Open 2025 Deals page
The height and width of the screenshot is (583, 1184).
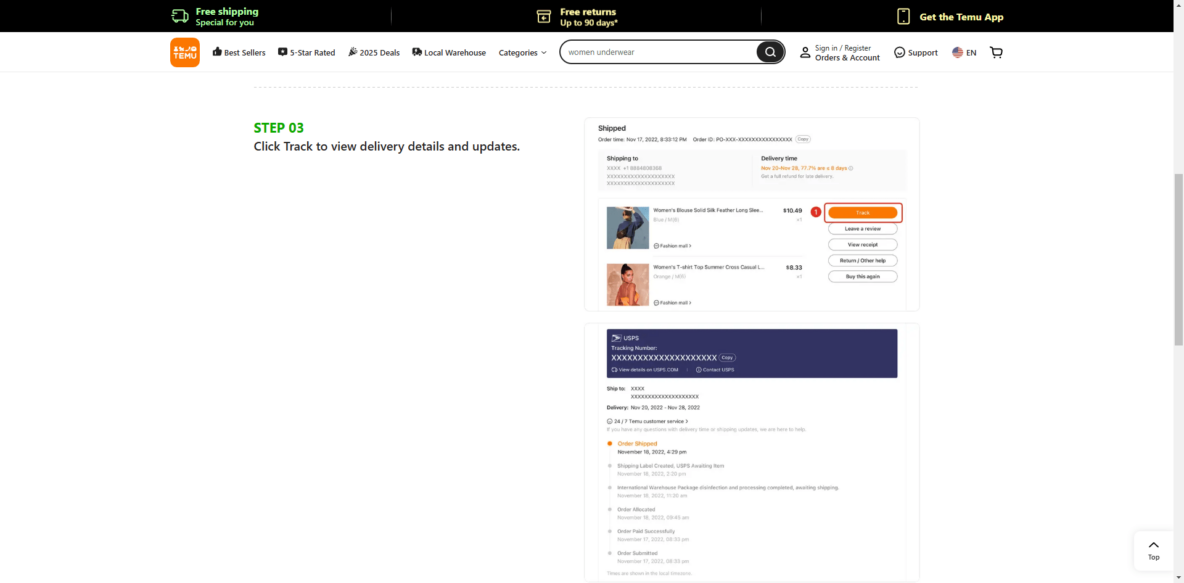(373, 52)
